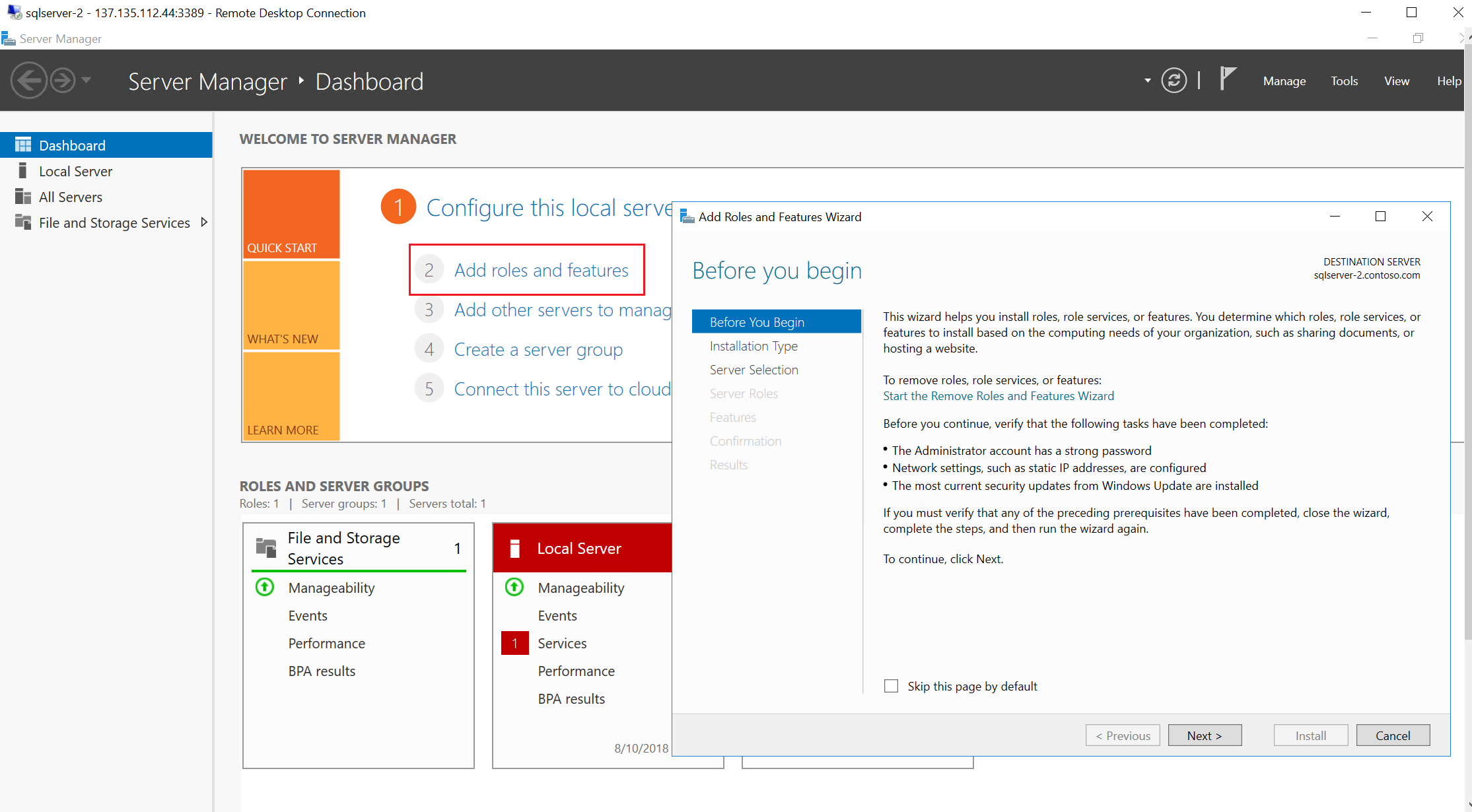Enable Skip this page by default
1472x812 pixels.
(x=891, y=686)
